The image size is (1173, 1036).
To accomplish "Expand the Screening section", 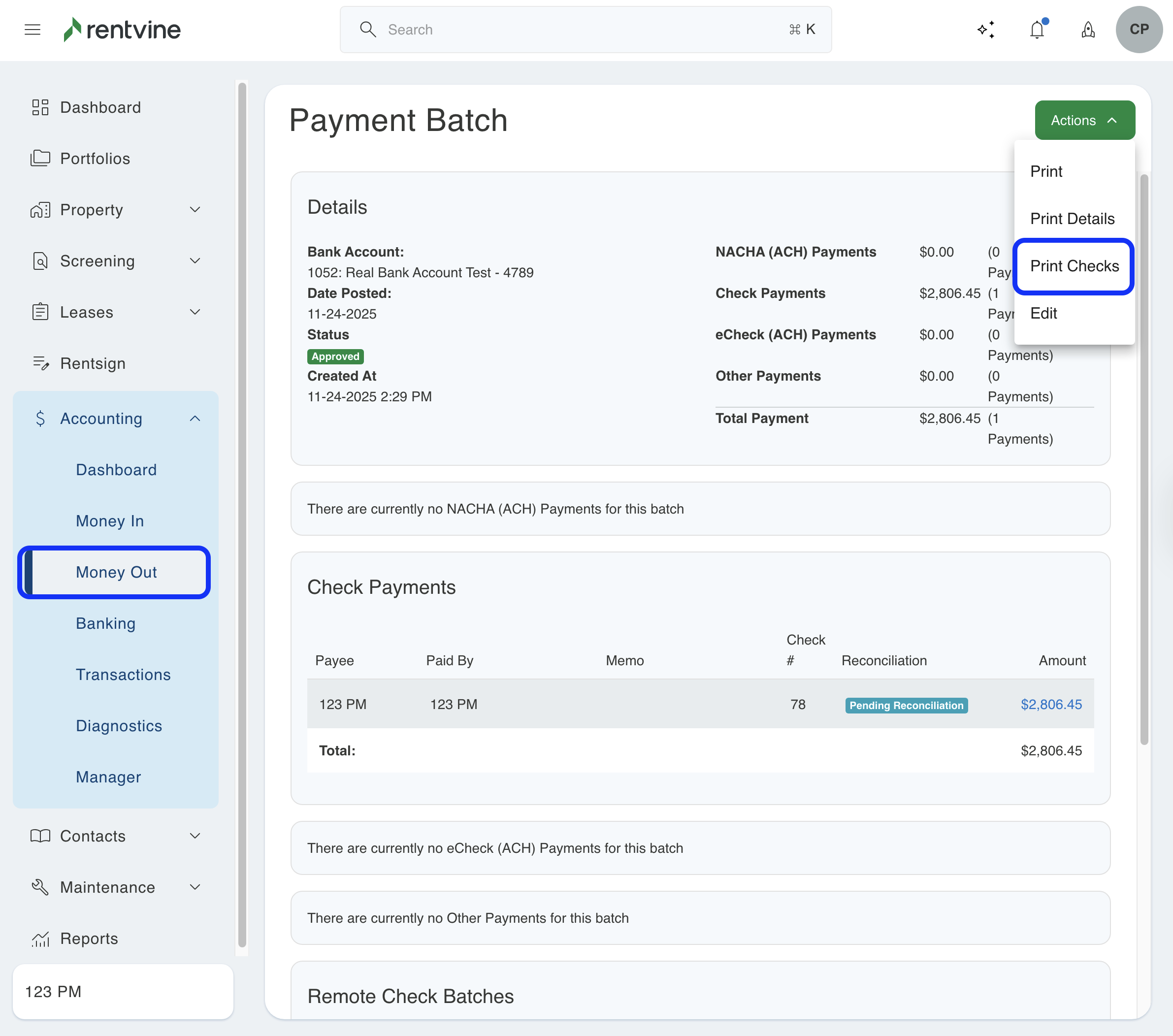I will 195,260.
